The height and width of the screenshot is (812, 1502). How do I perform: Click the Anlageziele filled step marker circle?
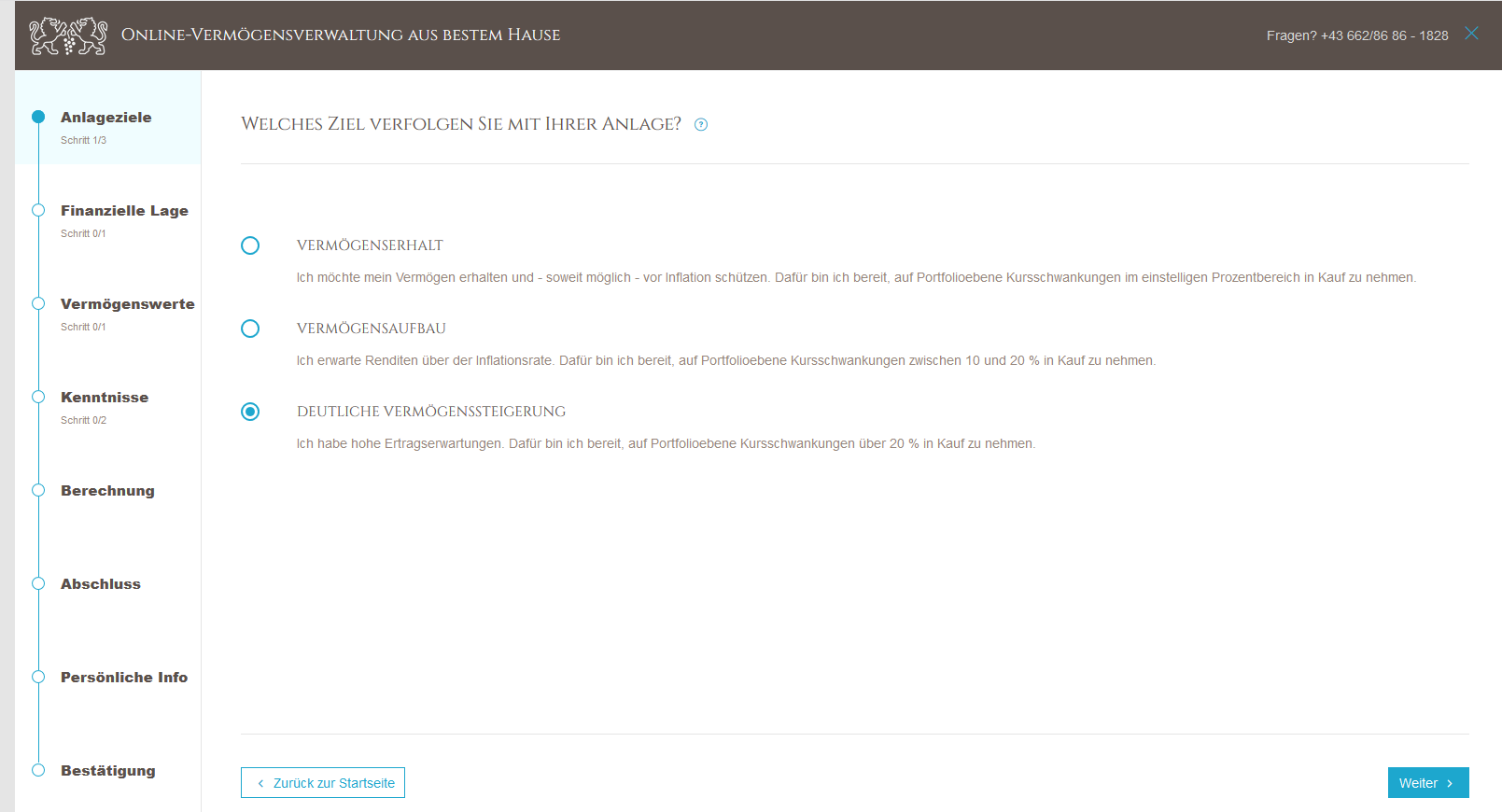[38, 117]
